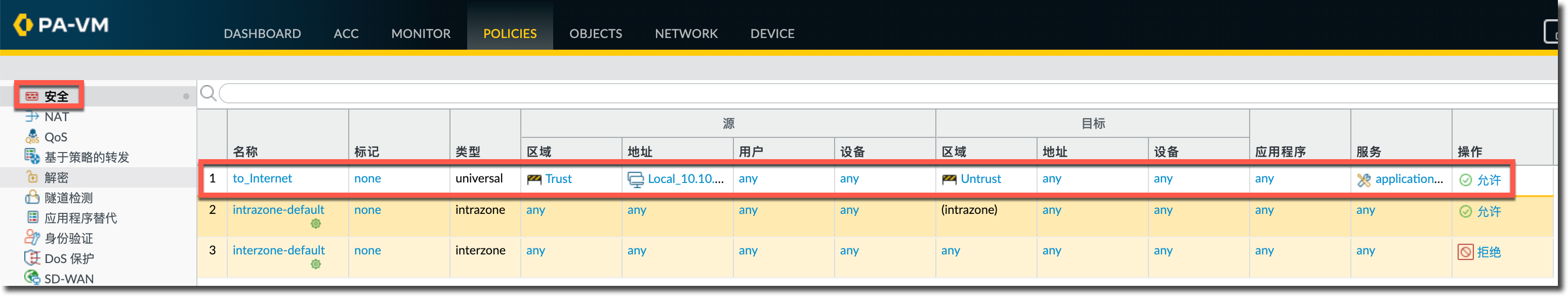Click the Local_10.10 address object icon
This screenshot has height=296, width=1568.
(635, 179)
